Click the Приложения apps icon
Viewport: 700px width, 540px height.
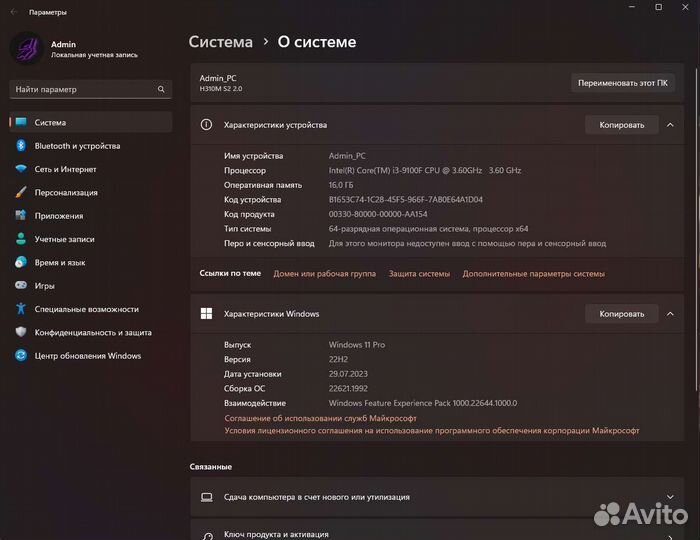[x=21, y=216]
